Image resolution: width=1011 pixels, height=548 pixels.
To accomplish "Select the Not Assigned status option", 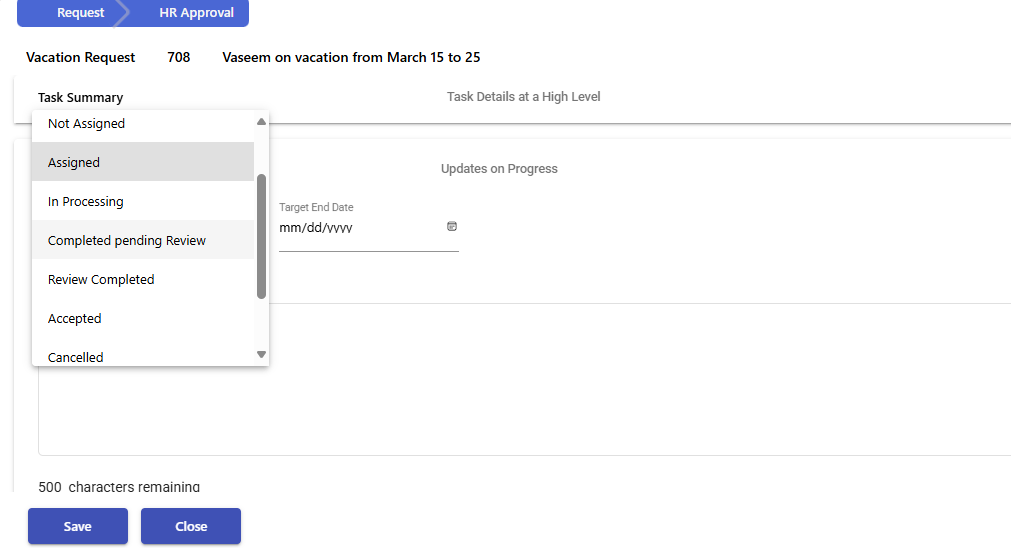I will pyautogui.click(x=143, y=124).
